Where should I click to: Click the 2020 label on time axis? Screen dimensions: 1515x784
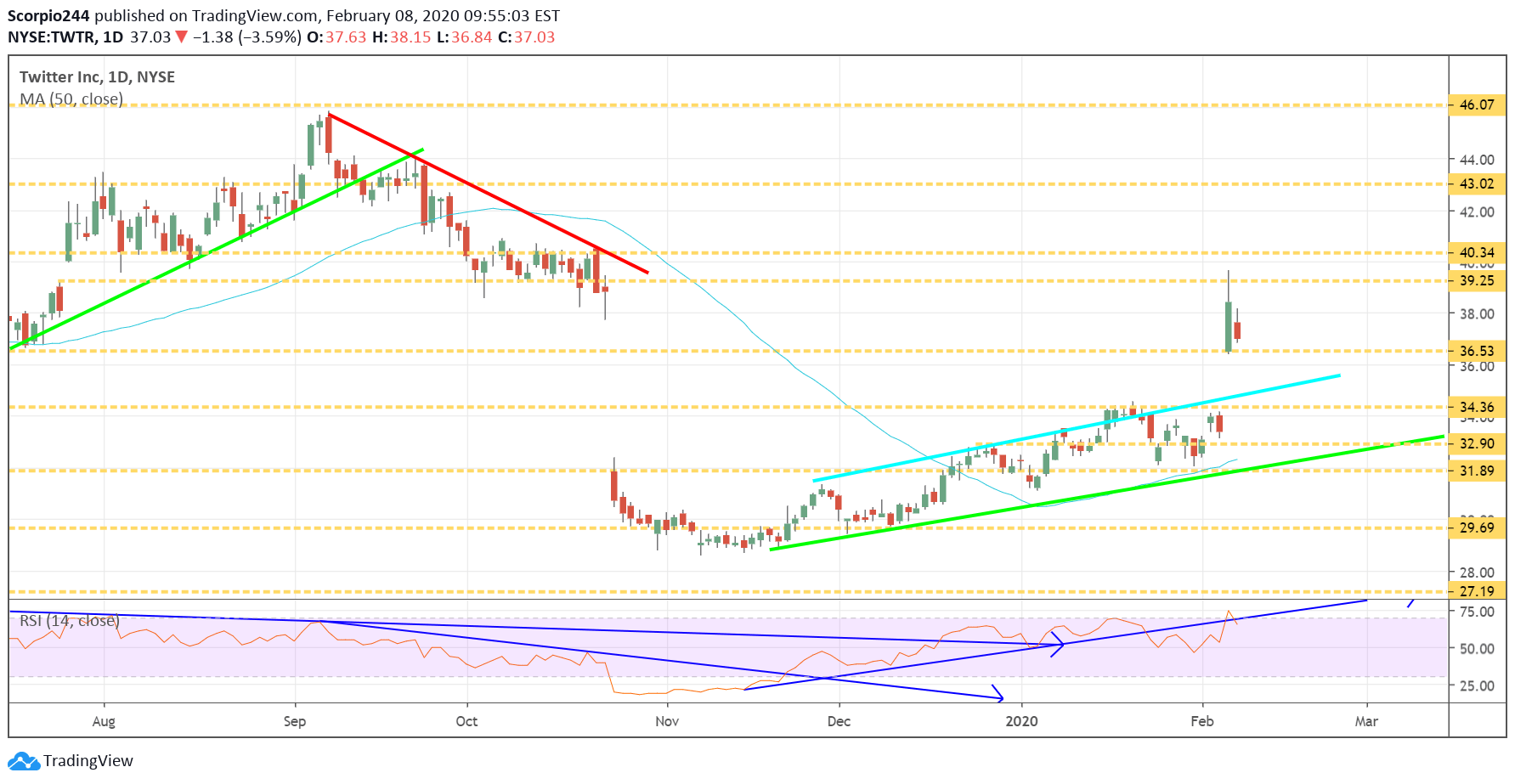pos(1021,721)
